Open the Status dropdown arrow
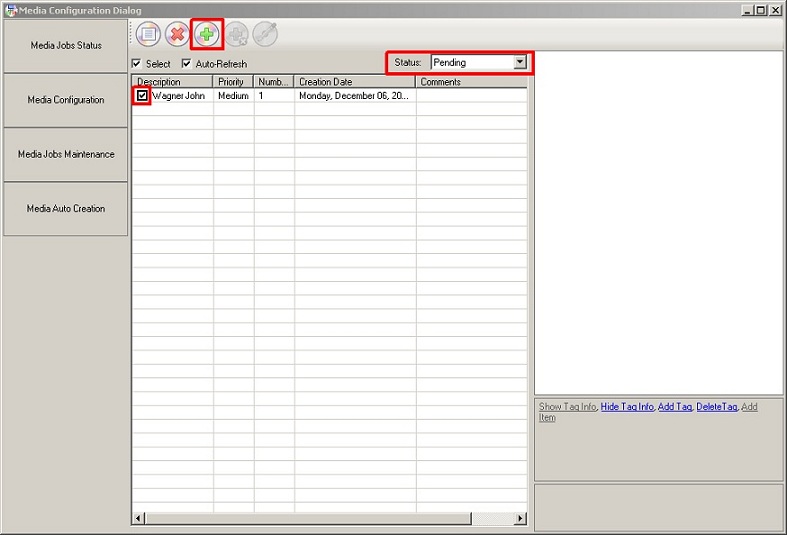787x535 pixels. (520, 62)
